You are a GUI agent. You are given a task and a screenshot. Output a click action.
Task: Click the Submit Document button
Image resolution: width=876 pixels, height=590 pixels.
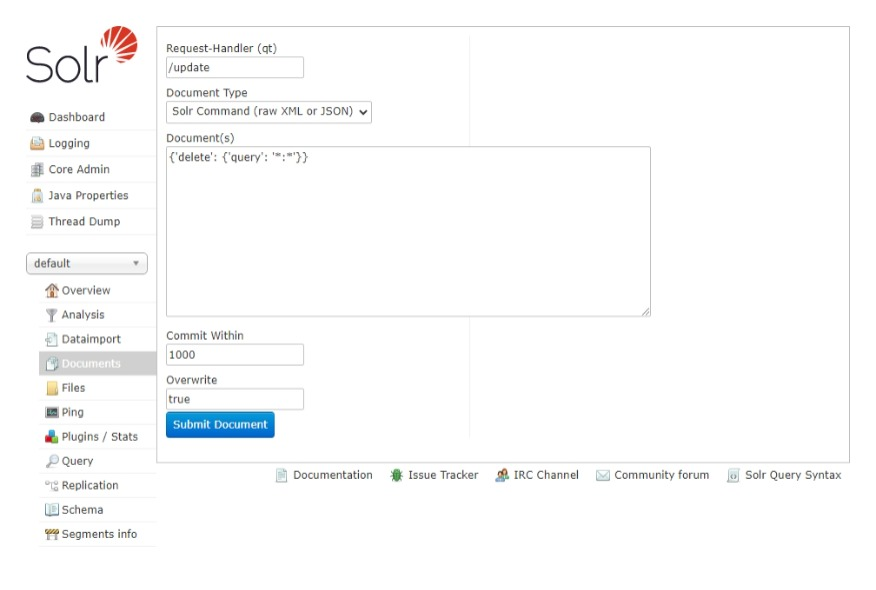tap(220, 425)
